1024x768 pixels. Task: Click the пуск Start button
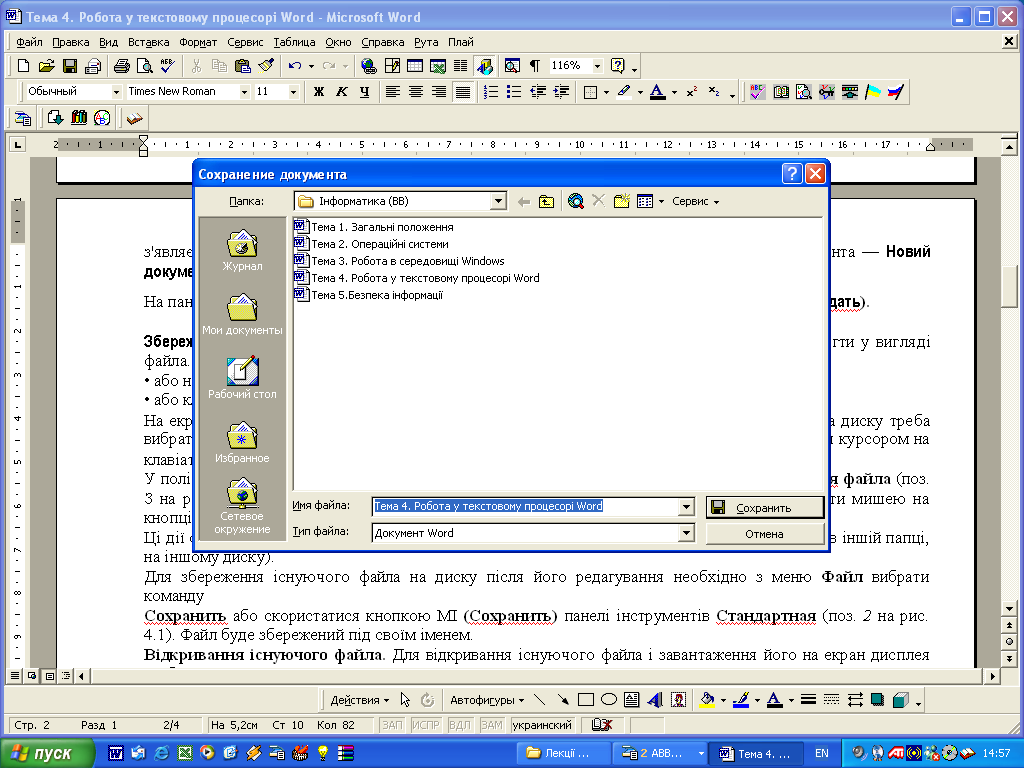[x=47, y=753]
